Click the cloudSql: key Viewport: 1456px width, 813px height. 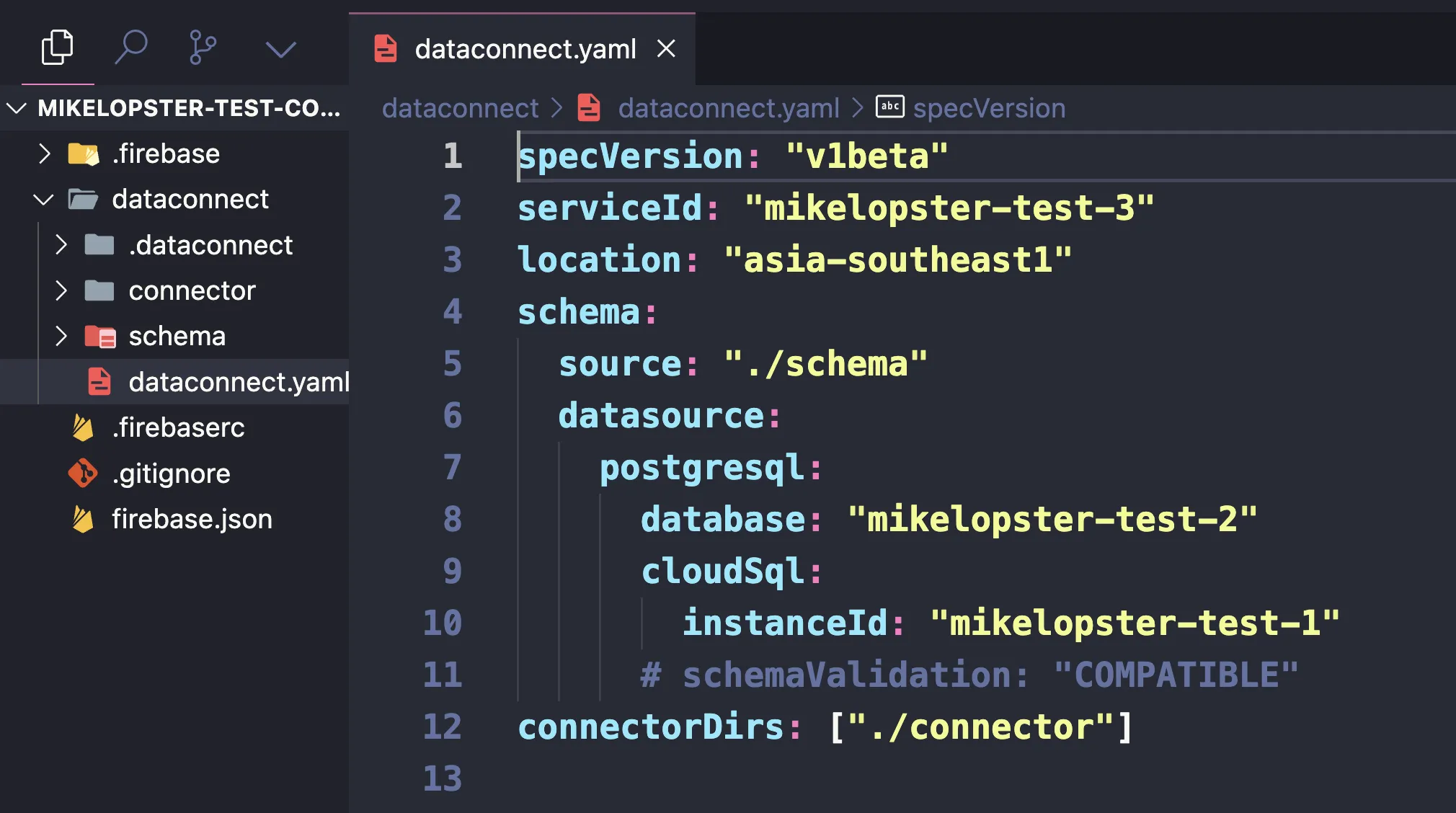[732, 571]
